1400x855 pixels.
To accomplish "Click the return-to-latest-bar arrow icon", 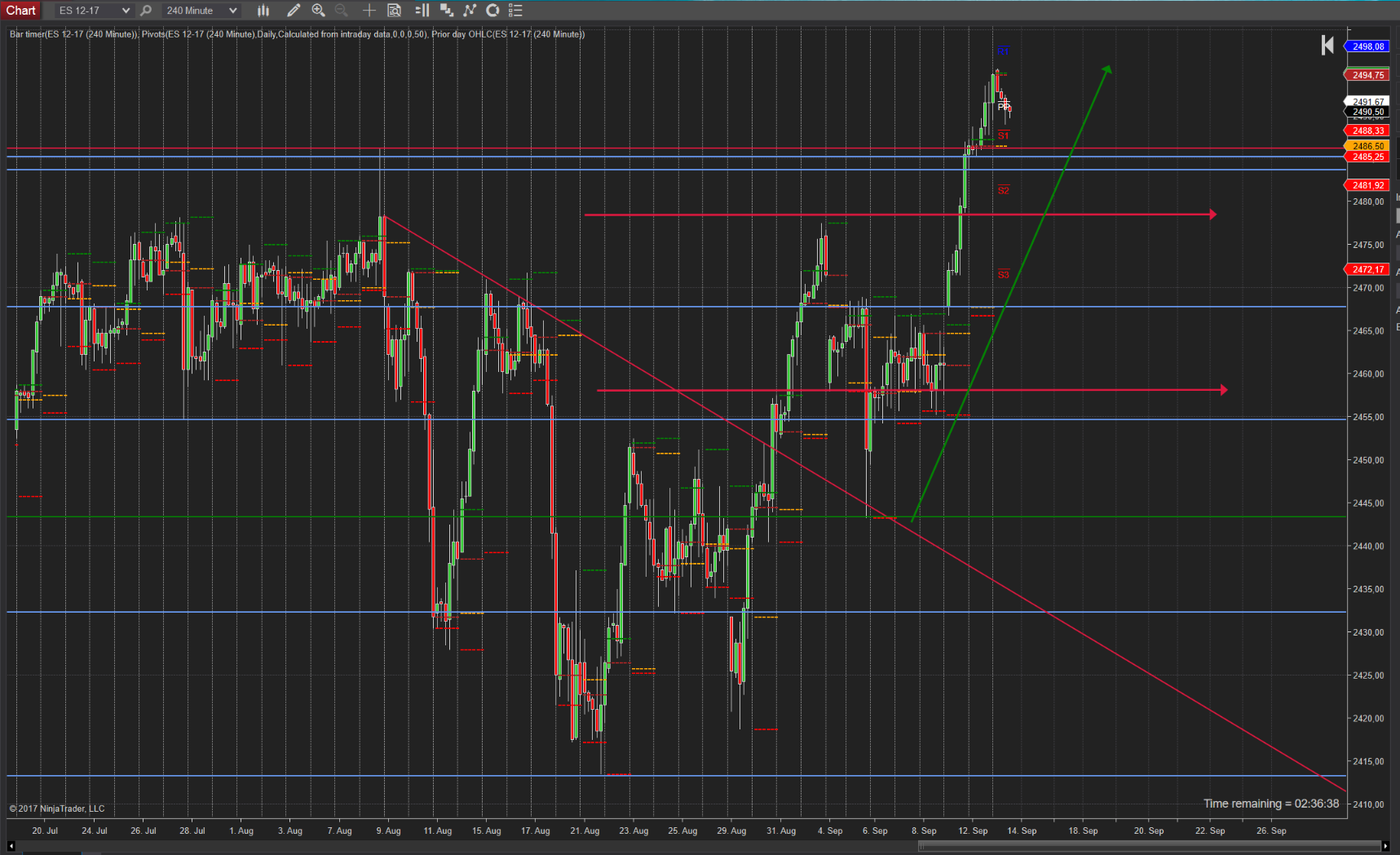I will [x=1327, y=45].
